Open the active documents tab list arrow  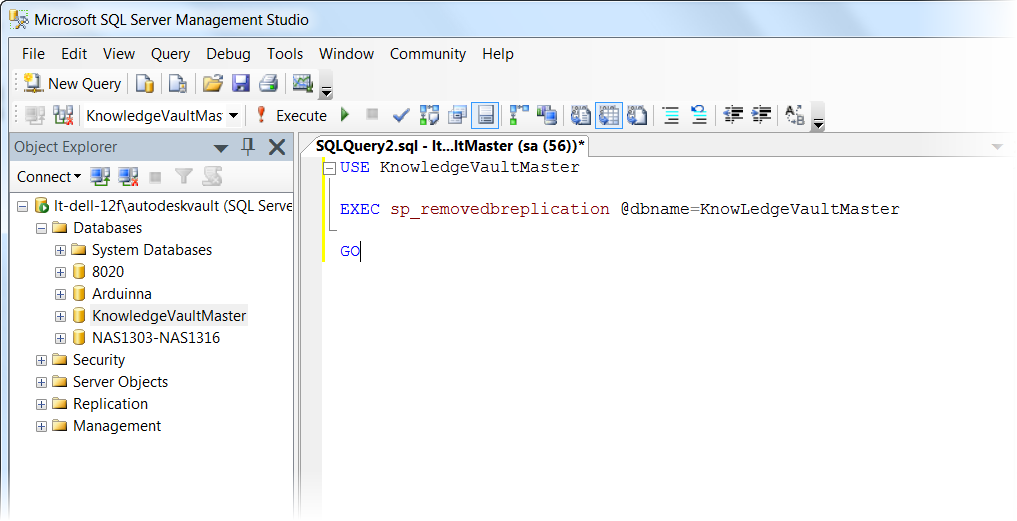tap(998, 147)
